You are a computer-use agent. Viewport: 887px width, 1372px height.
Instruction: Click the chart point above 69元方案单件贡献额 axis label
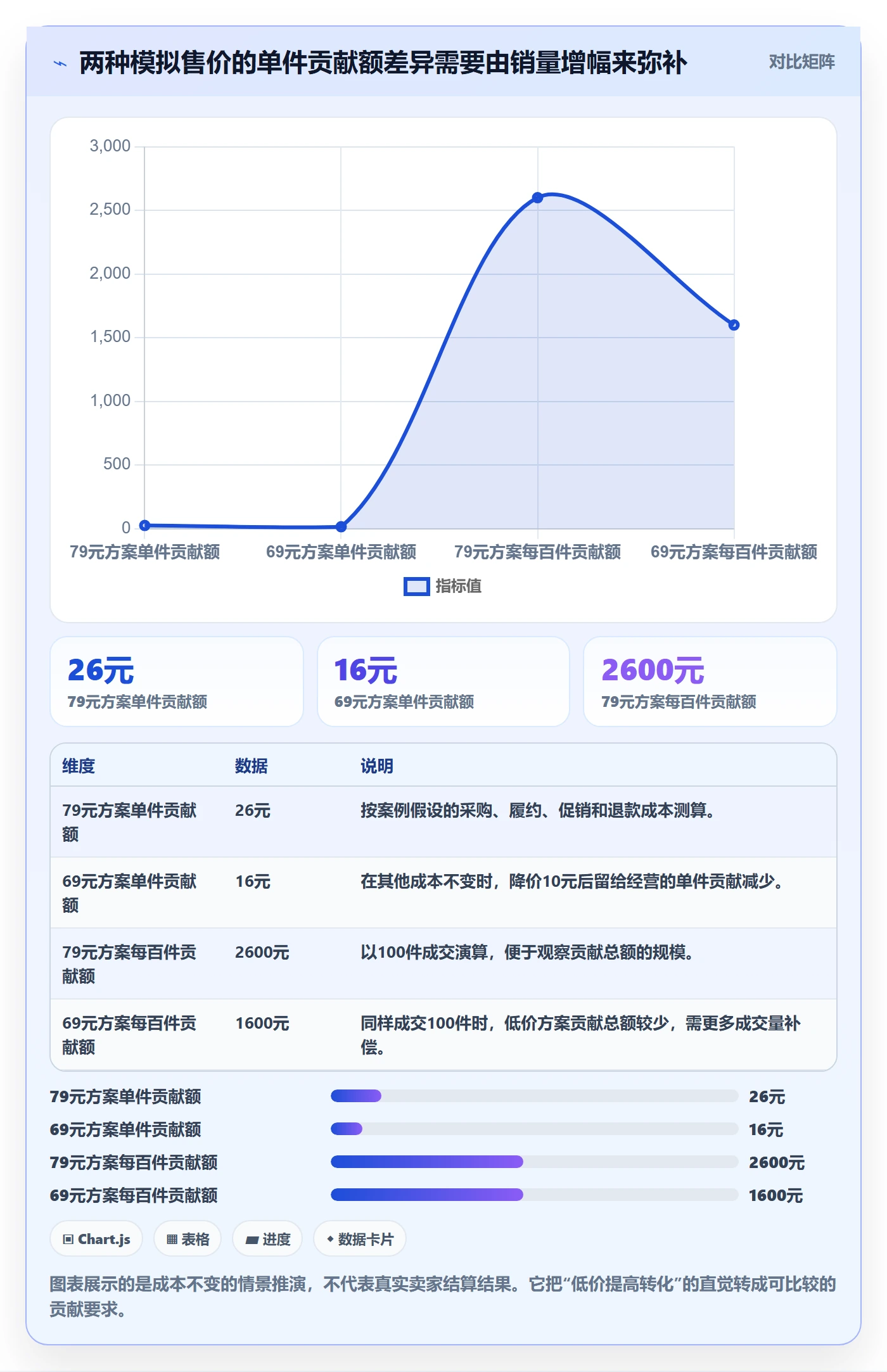(341, 526)
